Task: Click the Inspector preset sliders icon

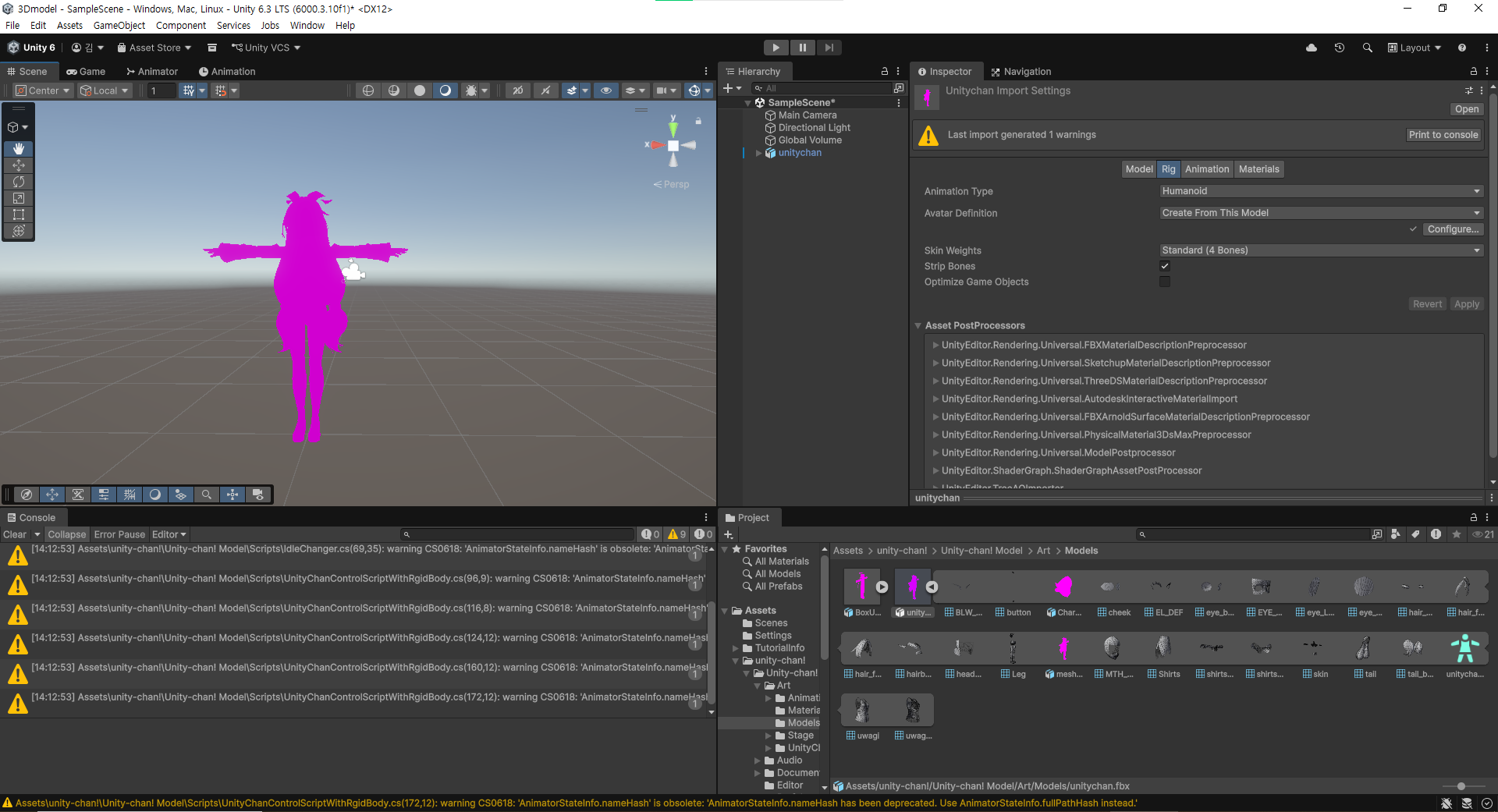Action: (1469, 90)
